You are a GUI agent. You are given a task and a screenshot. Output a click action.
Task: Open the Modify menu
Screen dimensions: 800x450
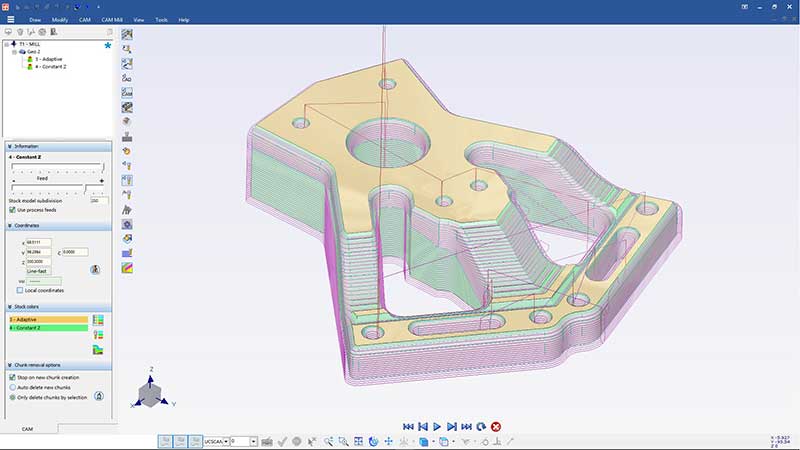61,19
